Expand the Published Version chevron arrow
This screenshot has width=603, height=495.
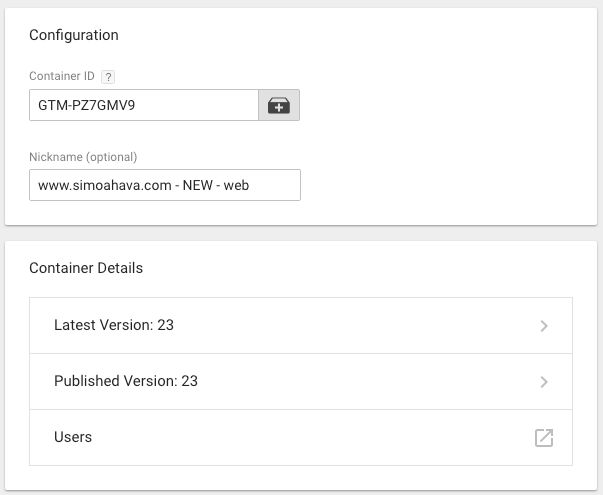544,382
